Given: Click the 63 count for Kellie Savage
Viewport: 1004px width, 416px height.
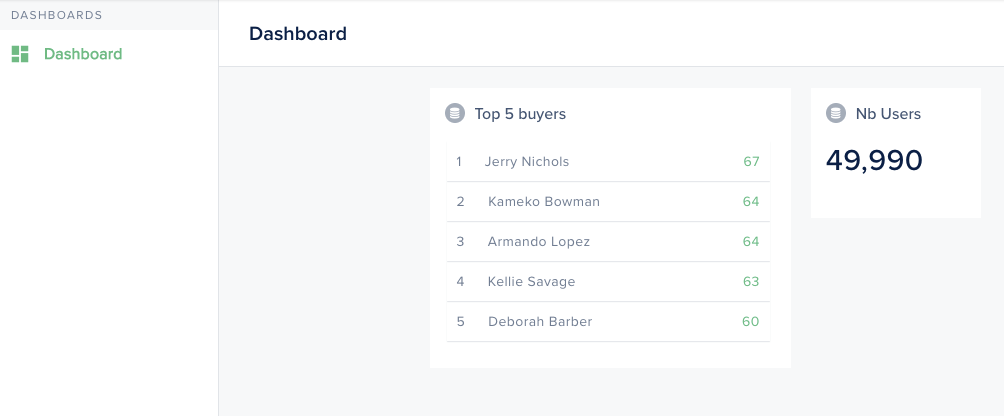Looking at the screenshot, I should point(751,282).
